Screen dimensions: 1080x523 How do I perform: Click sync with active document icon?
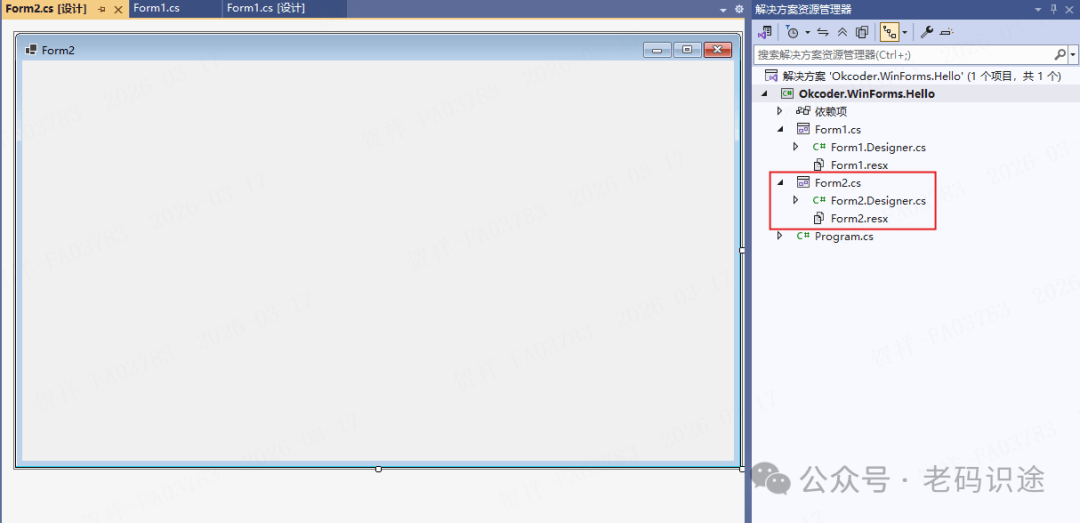823,32
